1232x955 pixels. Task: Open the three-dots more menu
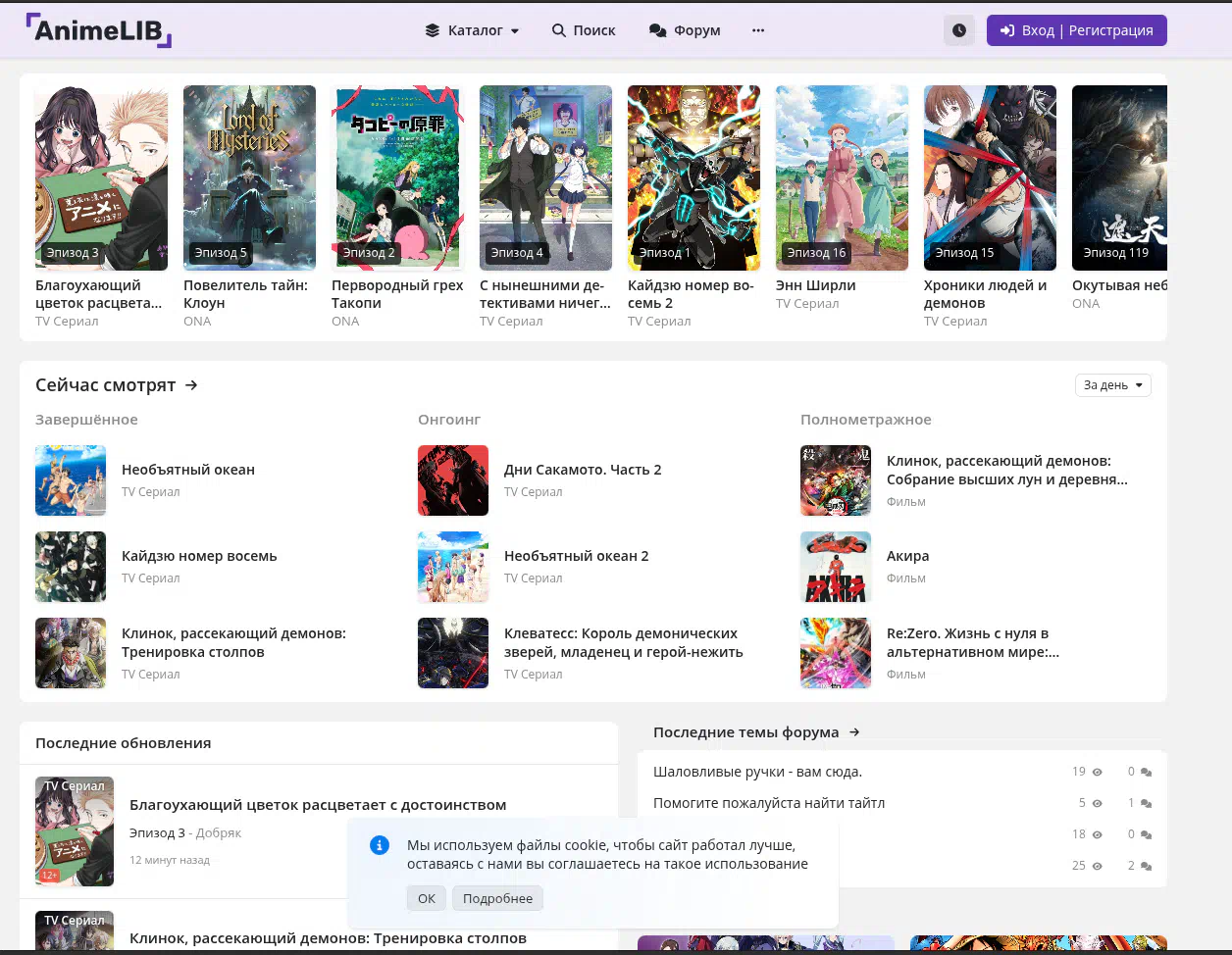[758, 30]
